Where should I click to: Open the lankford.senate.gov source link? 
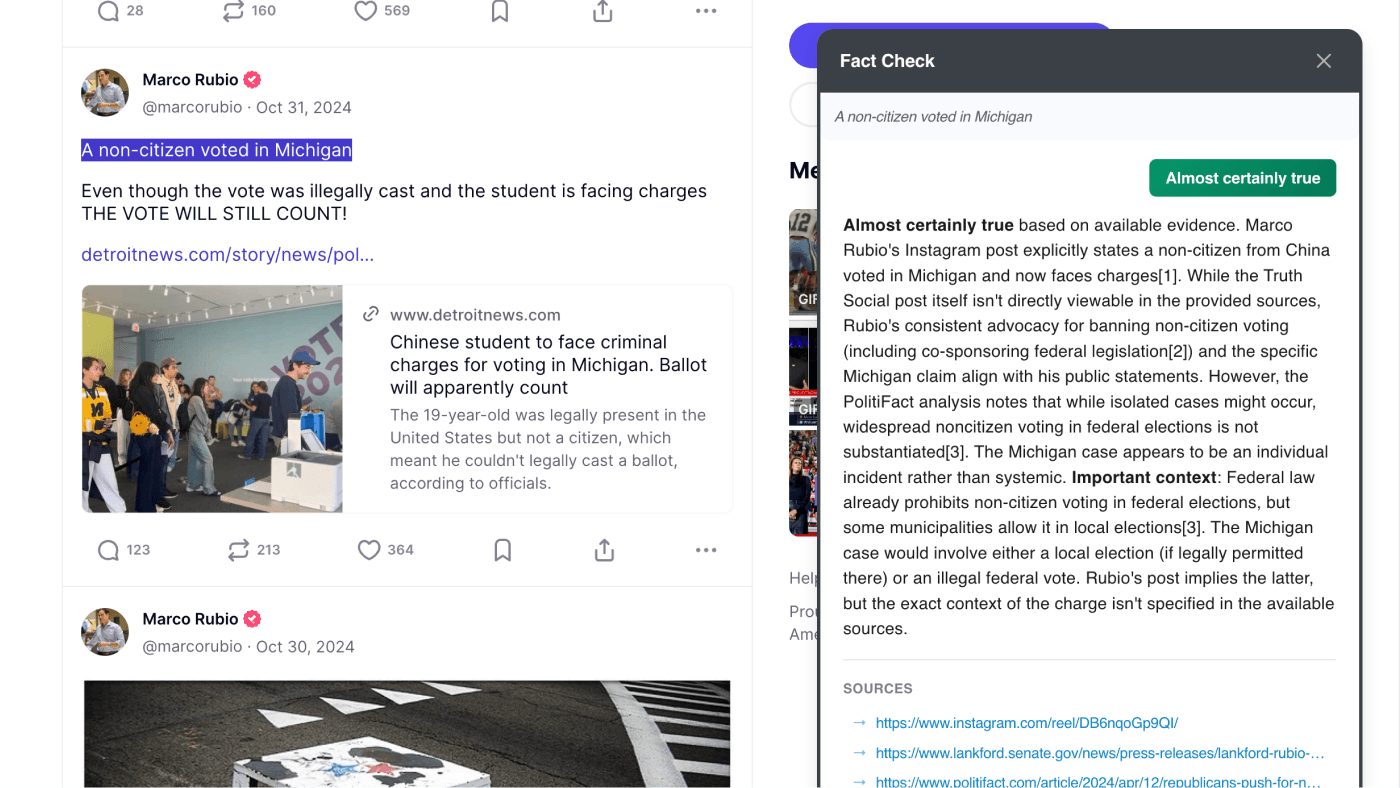[x=1099, y=753]
